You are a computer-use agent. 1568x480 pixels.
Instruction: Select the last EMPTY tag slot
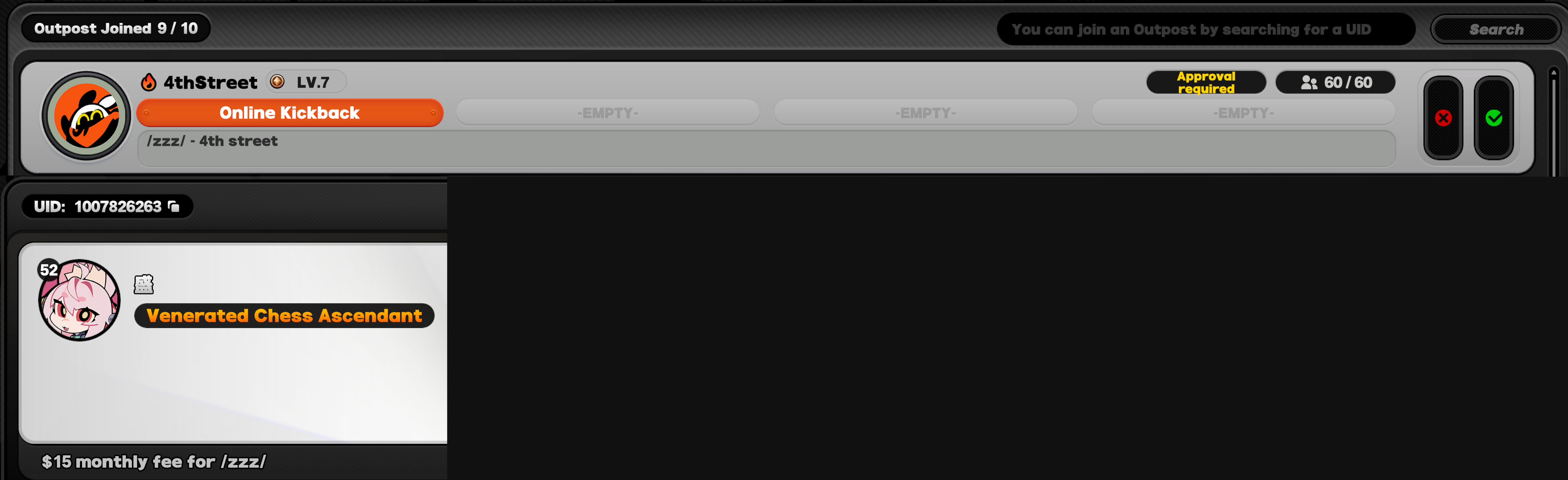pos(1243,113)
